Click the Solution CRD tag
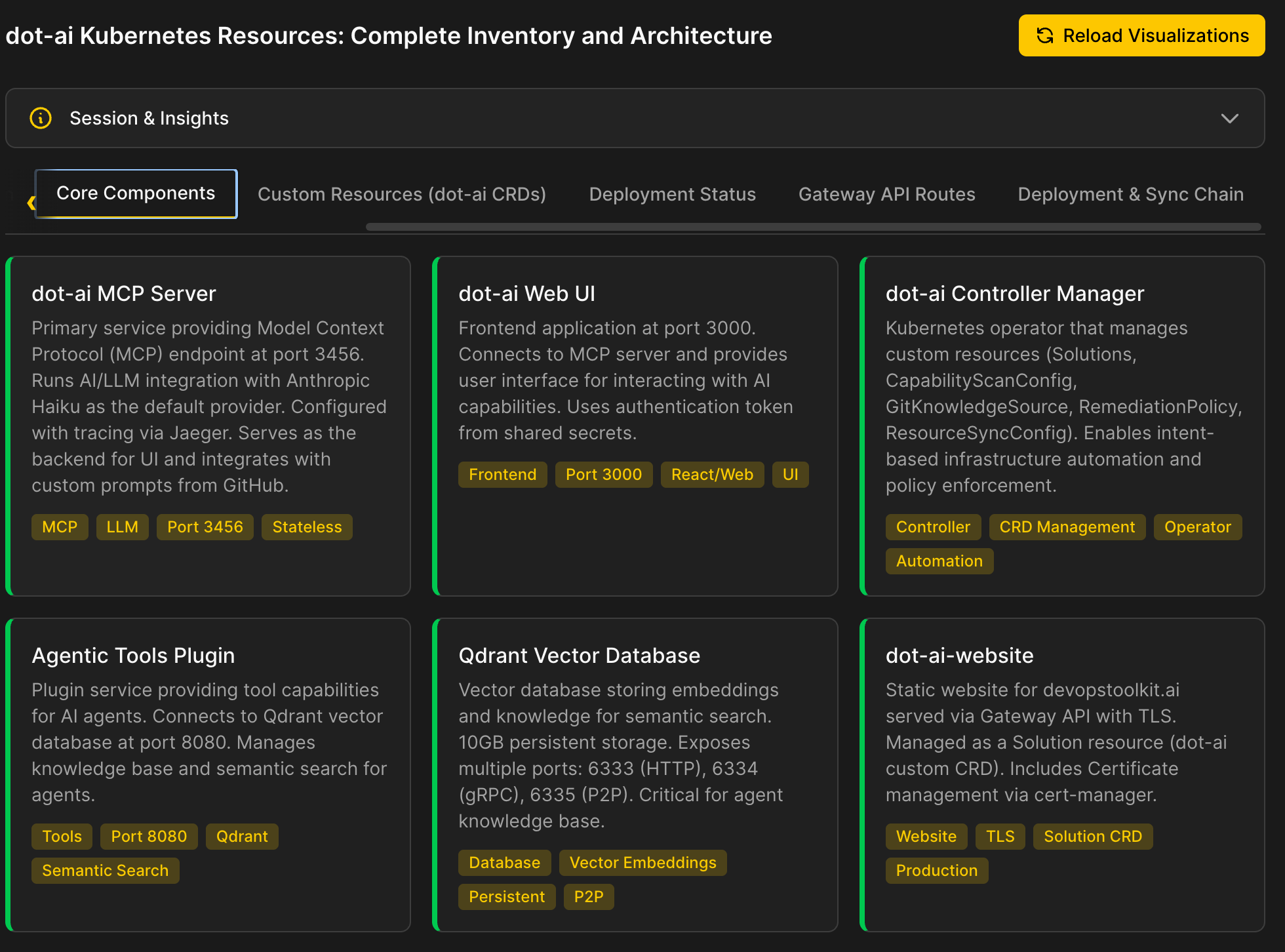 pyautogui.click(x=1092, y=837)
